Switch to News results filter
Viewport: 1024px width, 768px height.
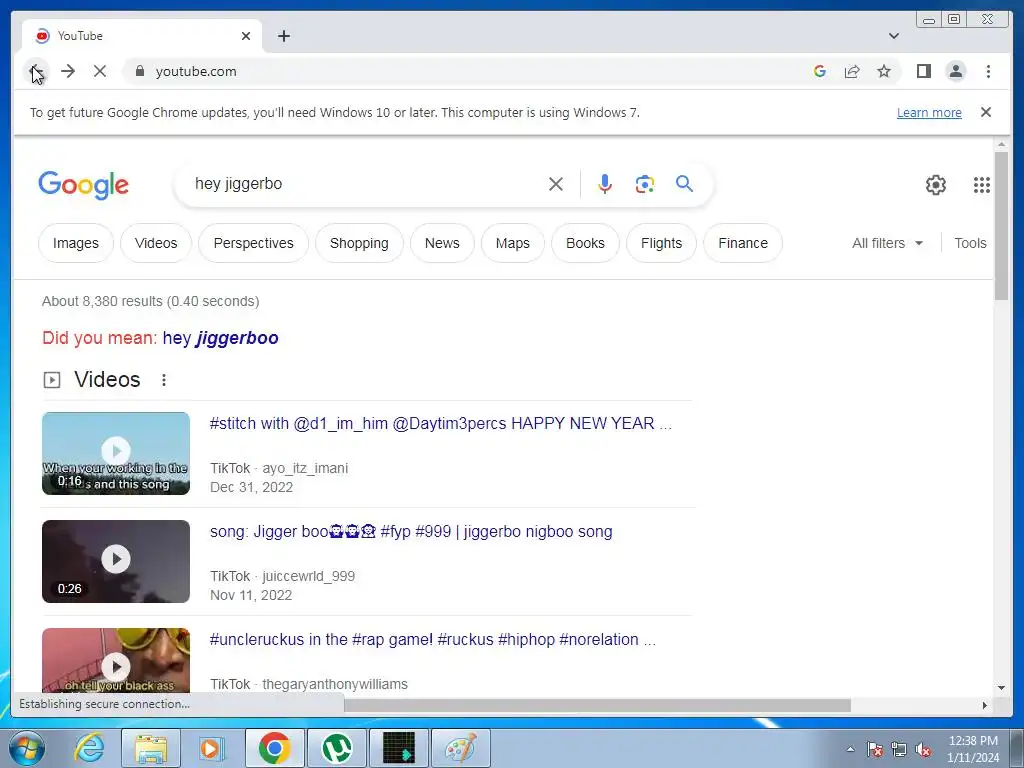pyautogui.click(x=442, y=243)
